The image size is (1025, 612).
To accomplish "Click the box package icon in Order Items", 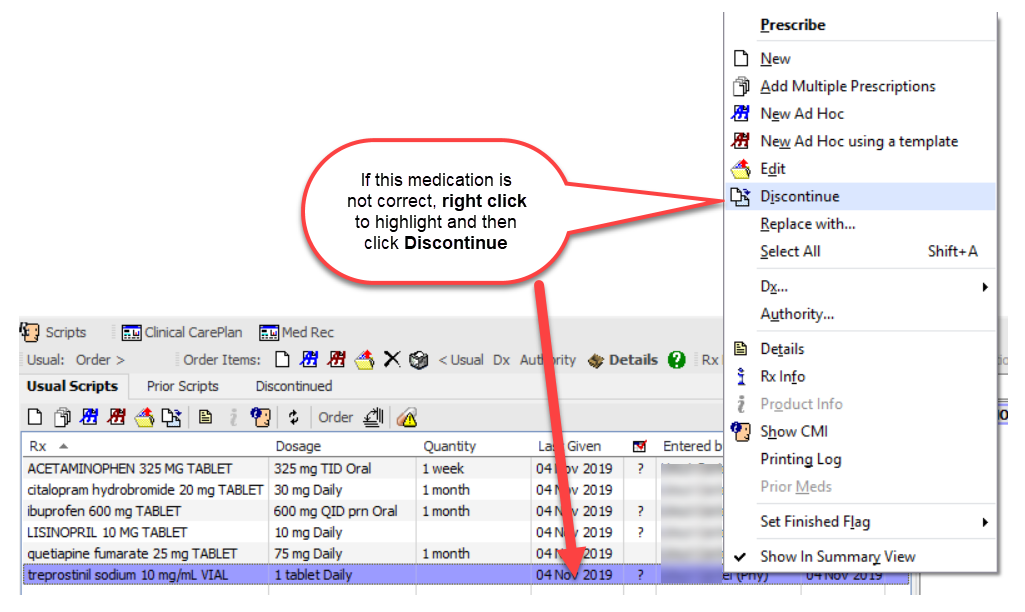I will point(418,360).
